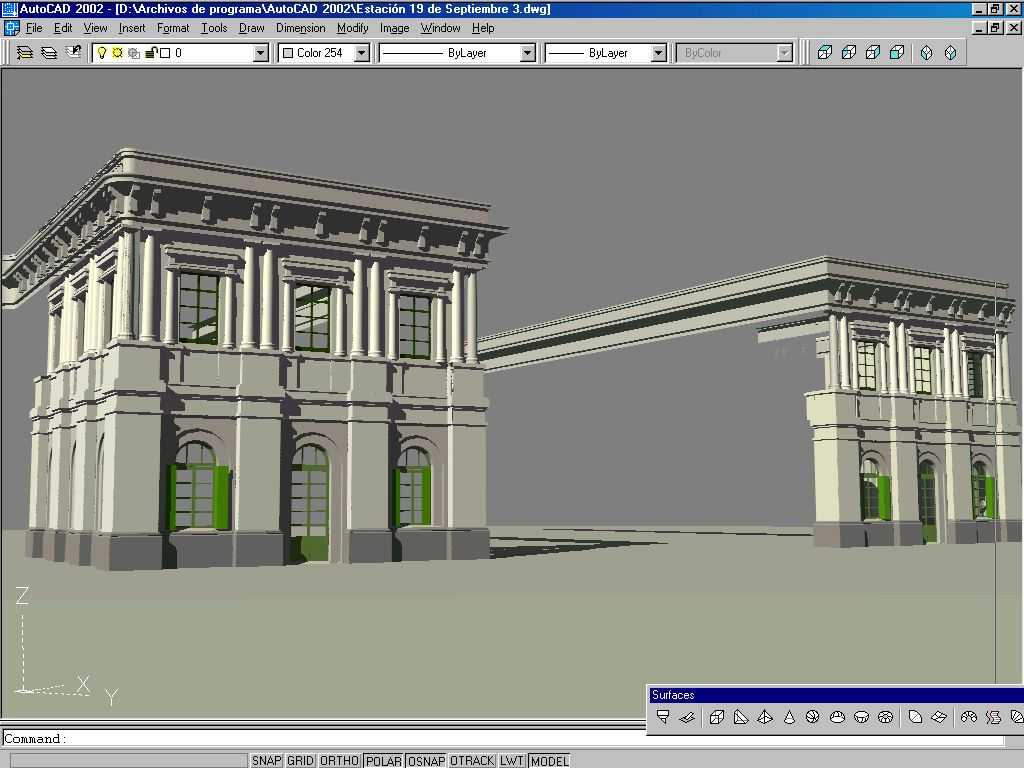Open the layer list dropdown arrow

click(x=261, y=53)
